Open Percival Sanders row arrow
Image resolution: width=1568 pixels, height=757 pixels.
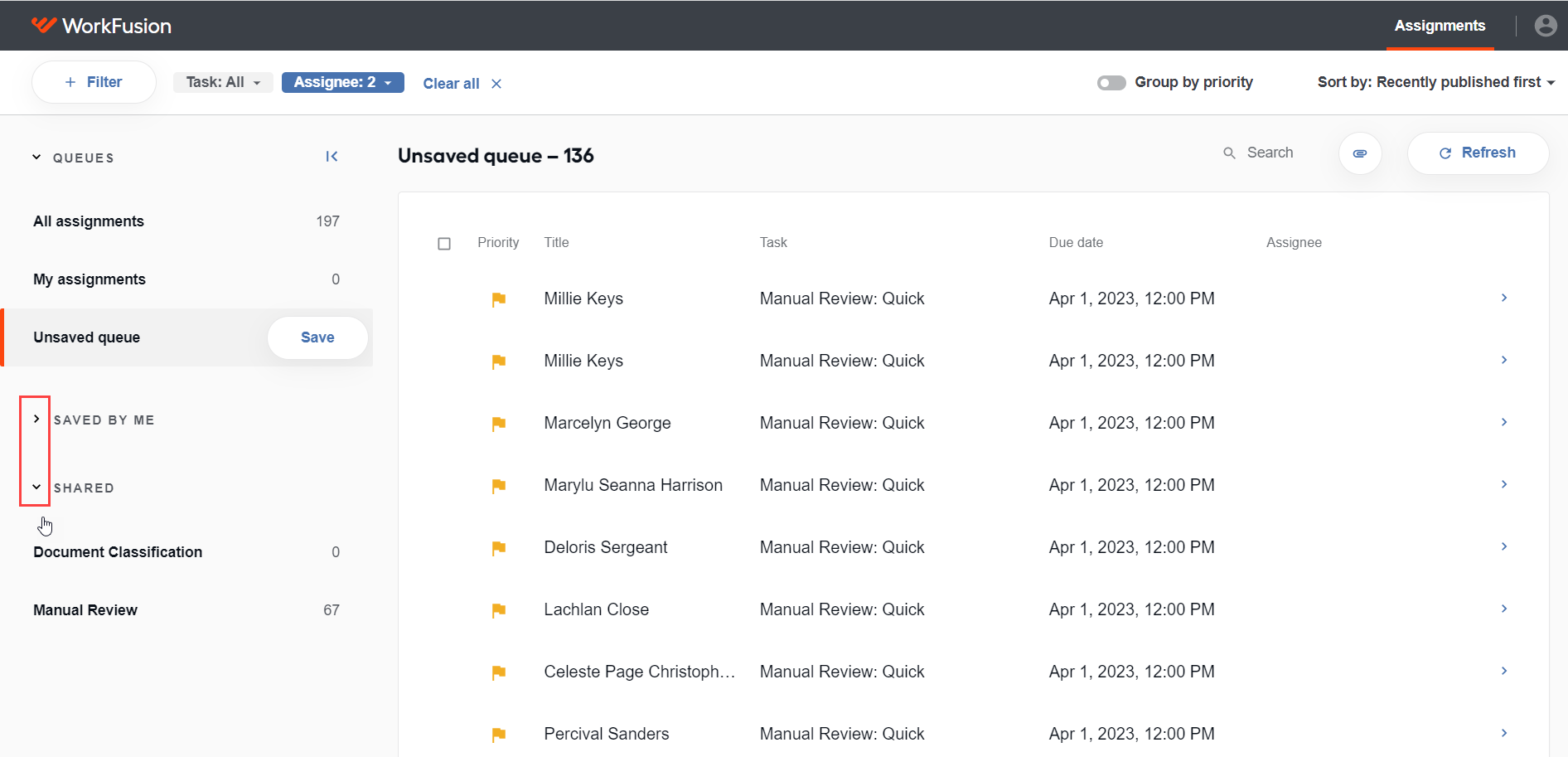coord(1504,733)
